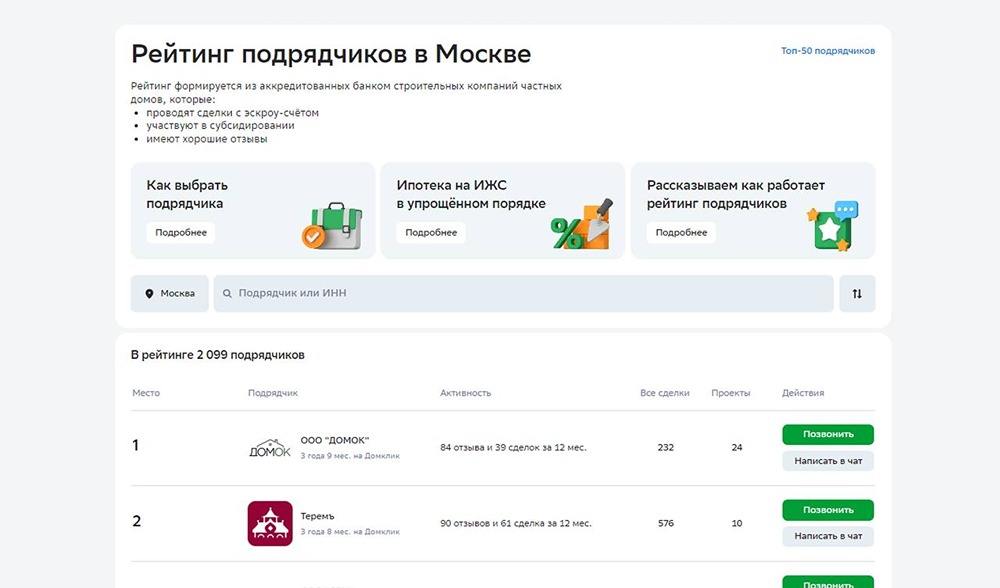Open the Топ-50 подрядчиков link
Screen dimensions: 1000x588
point(827,51)
